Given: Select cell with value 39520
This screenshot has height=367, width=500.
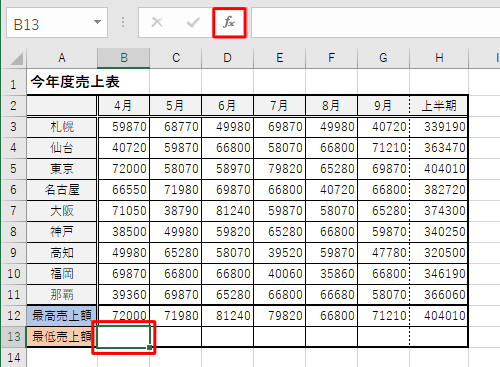Looking at the screenshot, I should (x=280, y=253).
